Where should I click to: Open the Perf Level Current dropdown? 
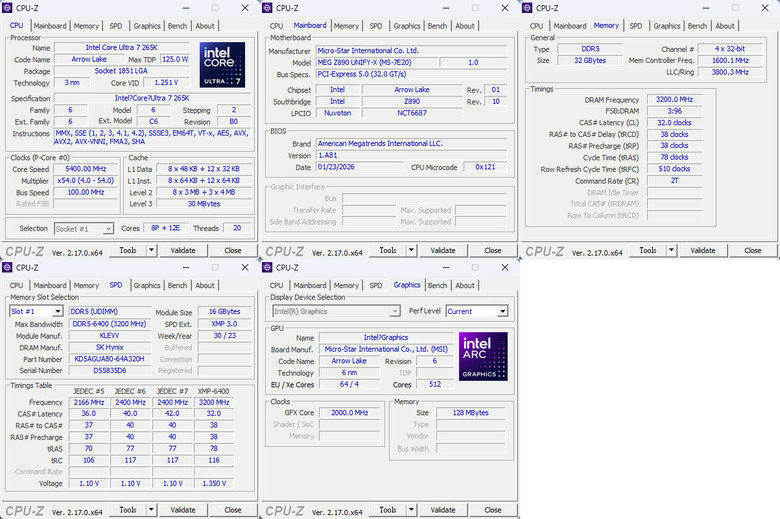pos(503,311)
